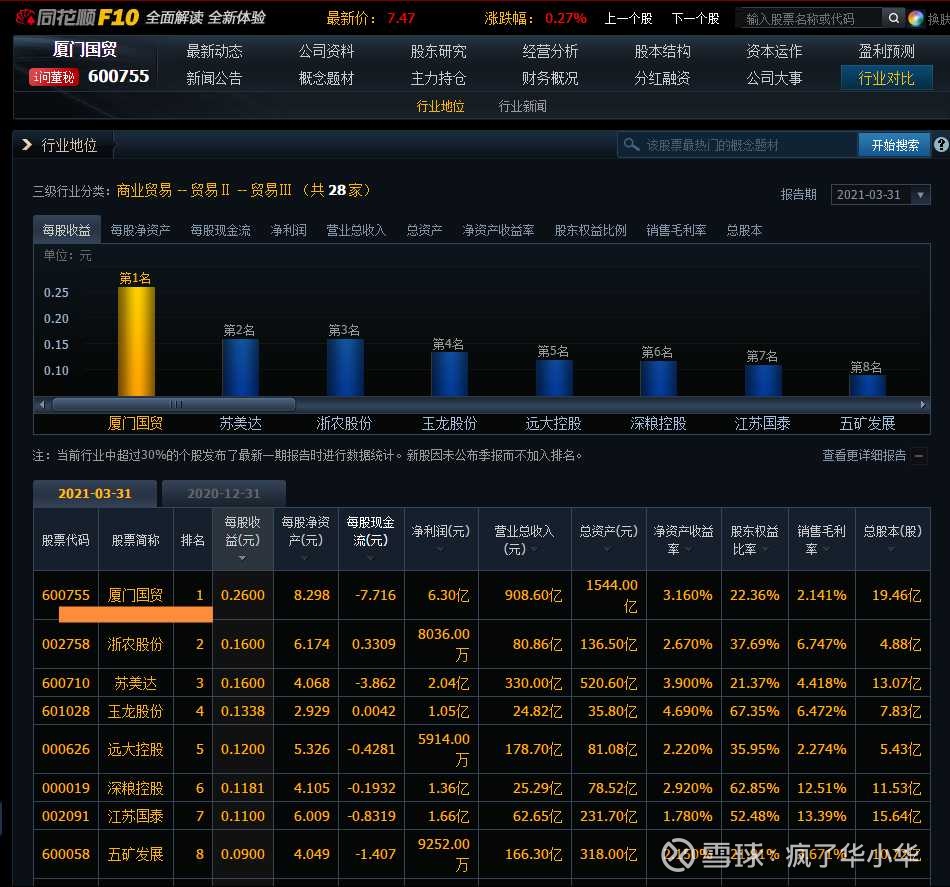Click the chart's horizontal scrollbar thumb
This screenshot has width=950, height=887.
point(174,404)
